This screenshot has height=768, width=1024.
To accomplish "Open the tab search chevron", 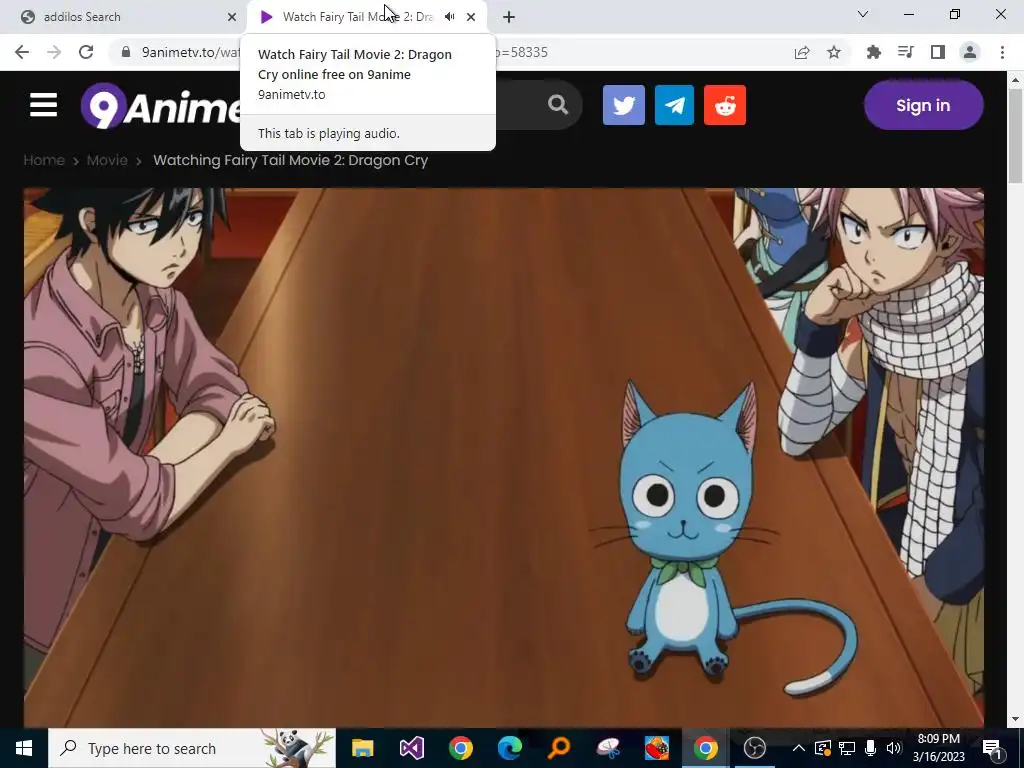I will click(x=863, y=14).
